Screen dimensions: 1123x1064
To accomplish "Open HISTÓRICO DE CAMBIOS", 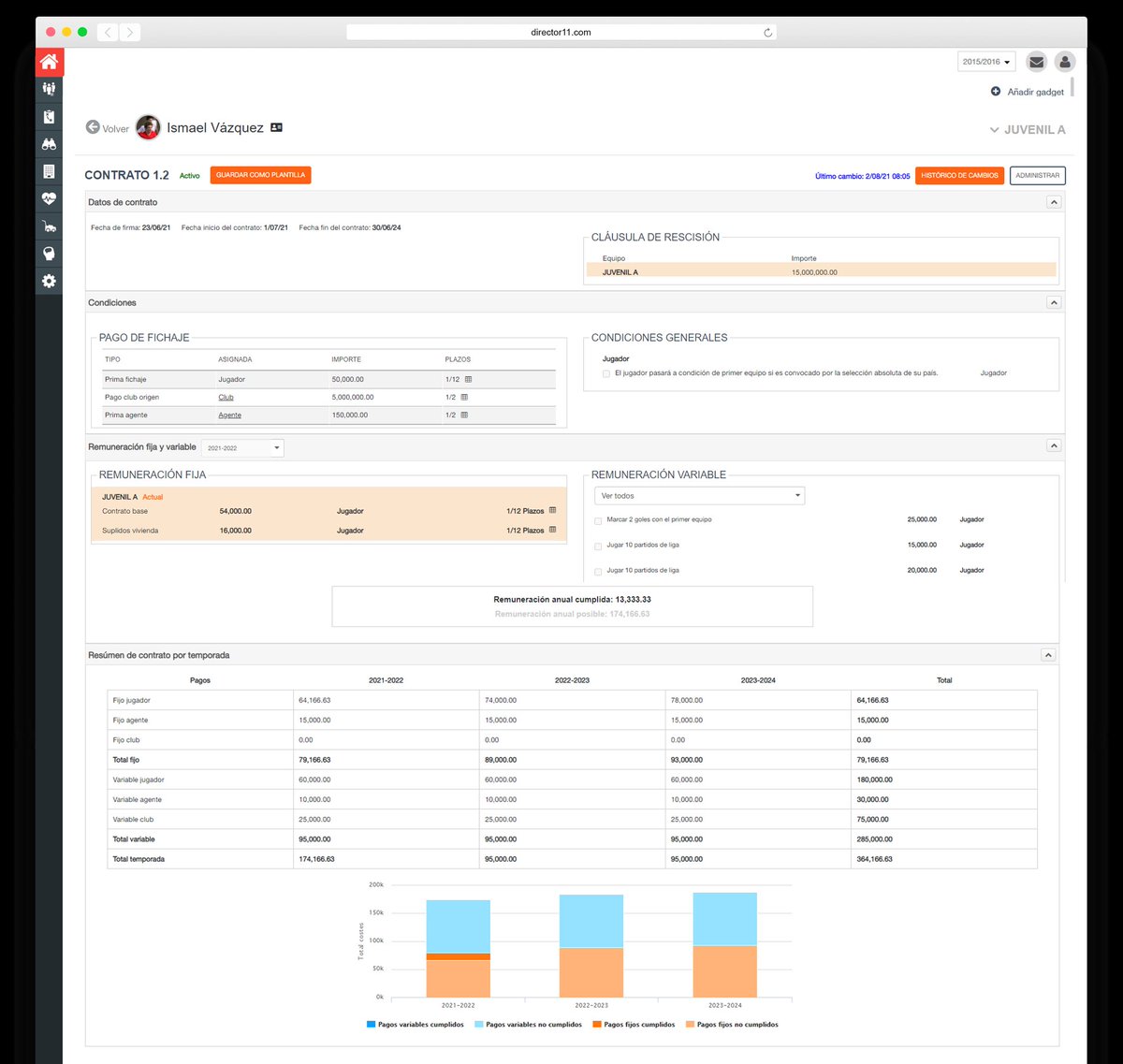I will coord(958,175).
